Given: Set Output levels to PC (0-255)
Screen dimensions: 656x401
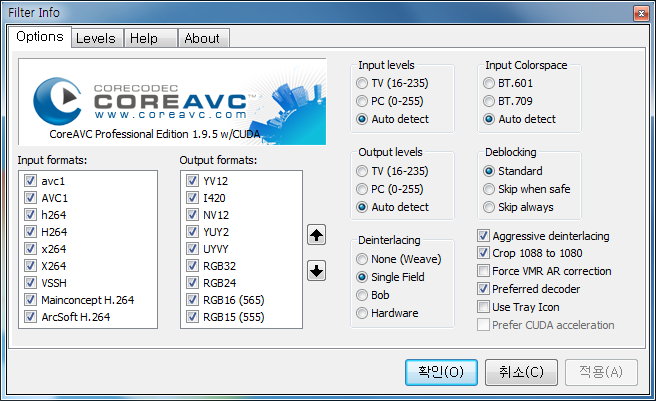Looking at the screenshot, I should pos(362,189).
